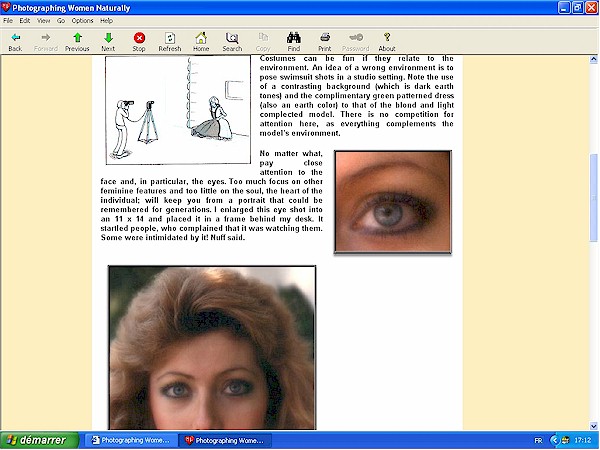This screenshot has height=450, width=600.
Task: Click the application icon in title bar
Action: pos(5,7)
